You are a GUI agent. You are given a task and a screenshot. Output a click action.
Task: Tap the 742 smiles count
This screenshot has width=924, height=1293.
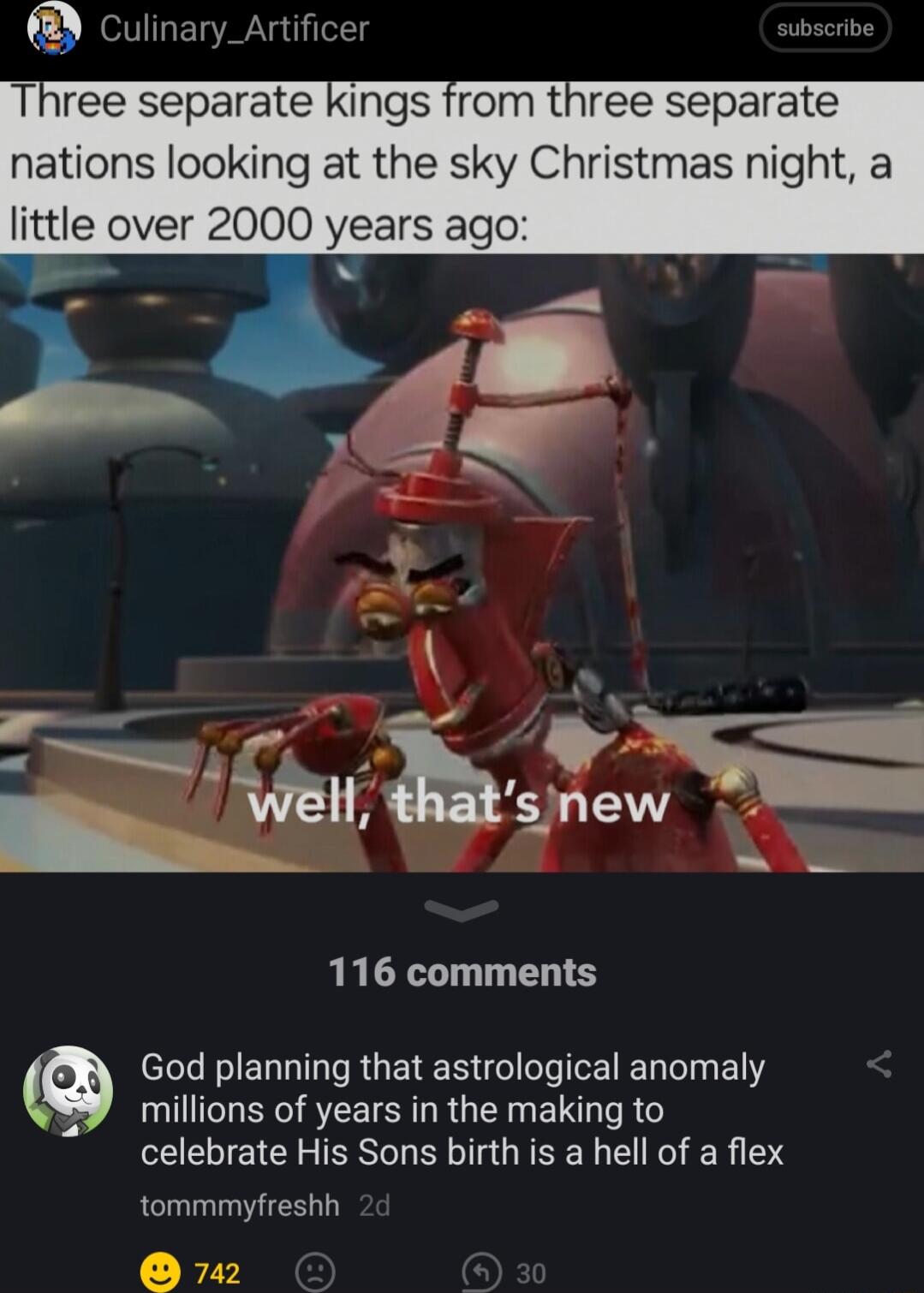point(218,1273)
